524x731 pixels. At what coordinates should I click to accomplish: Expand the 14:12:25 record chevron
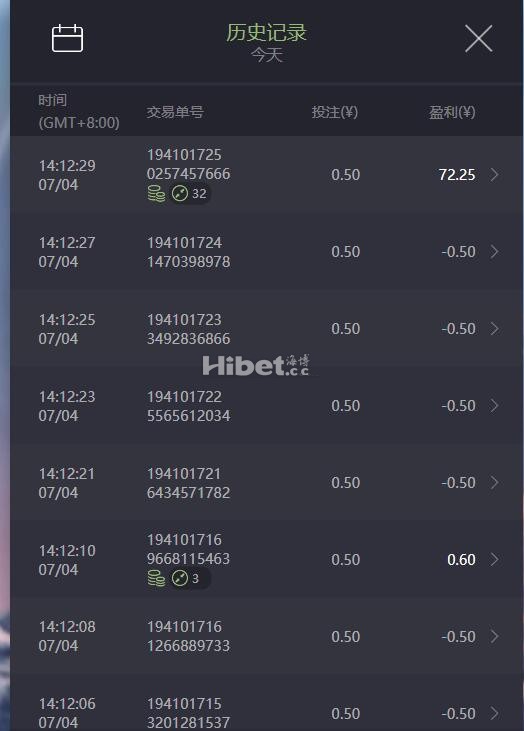click(x=494, y=329)
